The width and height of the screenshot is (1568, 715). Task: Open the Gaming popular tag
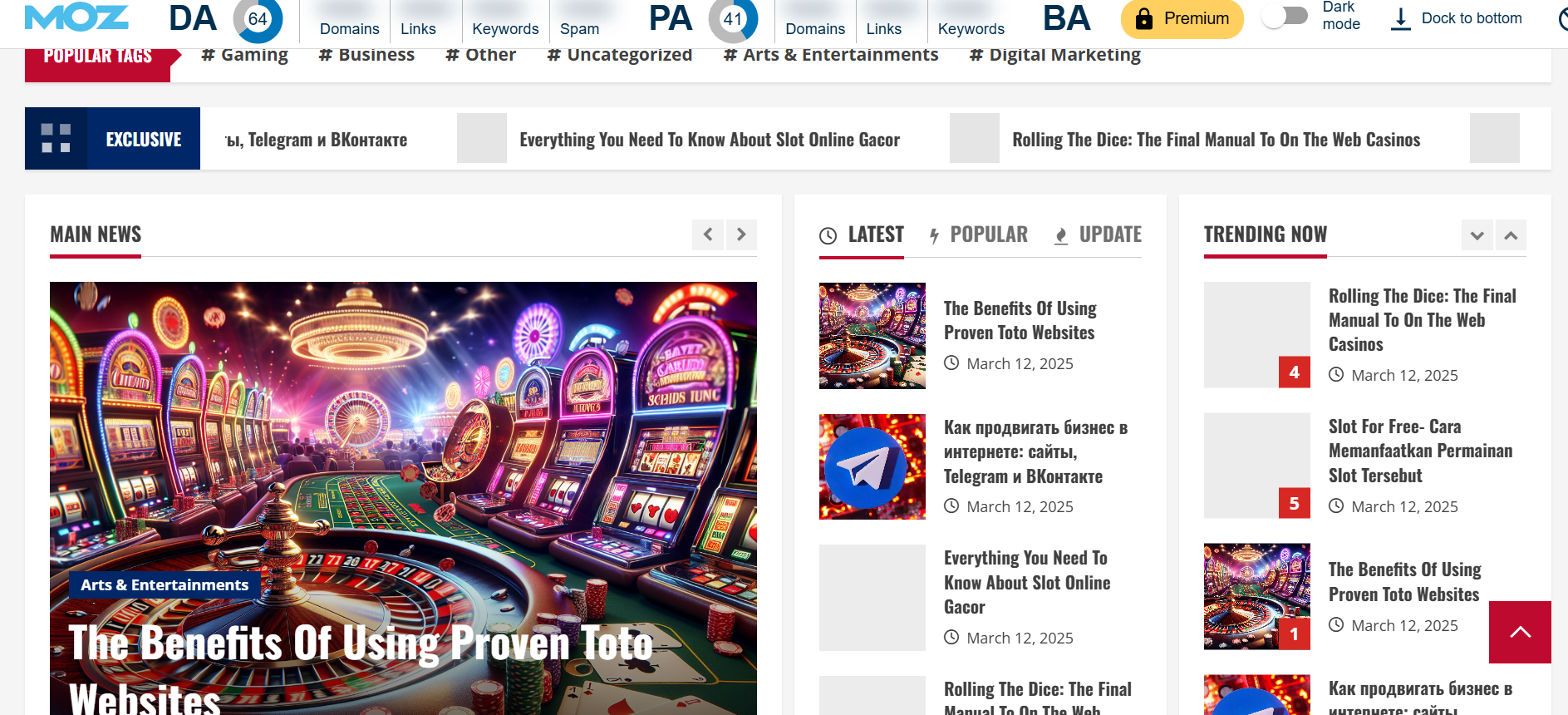(244, 55)
